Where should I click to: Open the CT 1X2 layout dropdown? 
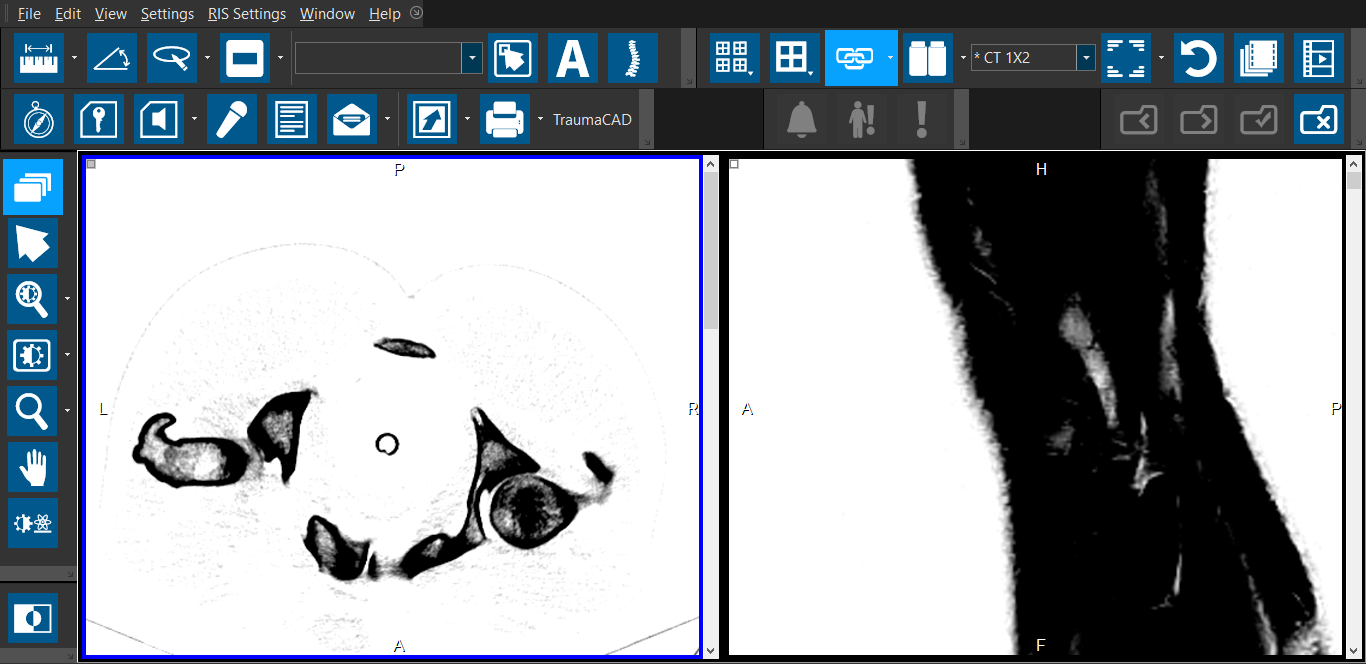1085,58
